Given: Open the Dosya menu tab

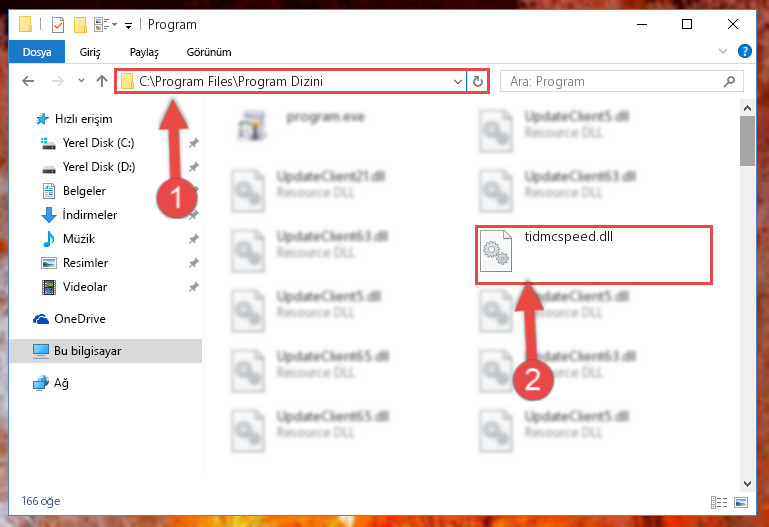Looking at the screenshot, I should 37,52.
